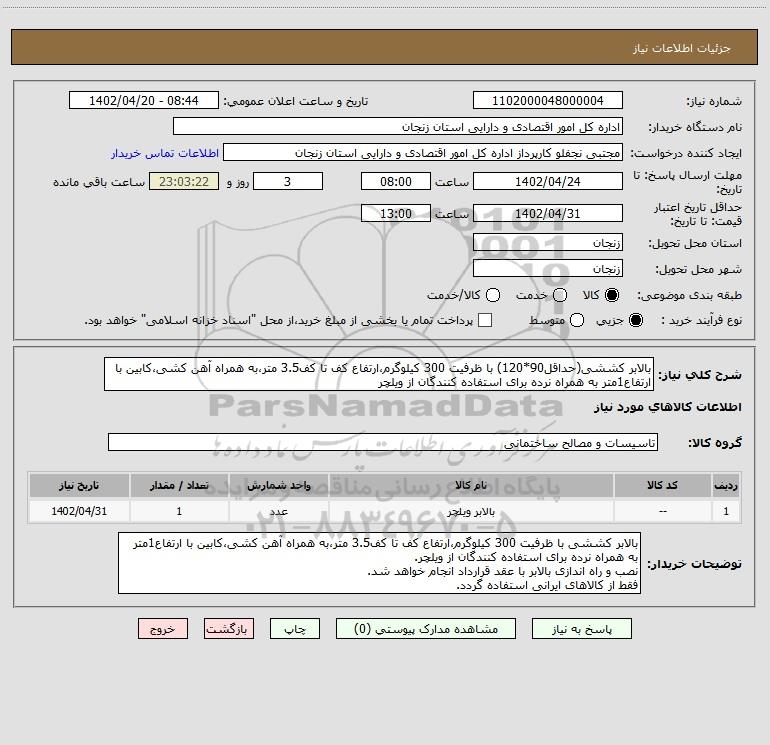The height and width of the screenshot is (745, 770).
Task: Select the جزیی purchase type radio
Action: point(636,321)
